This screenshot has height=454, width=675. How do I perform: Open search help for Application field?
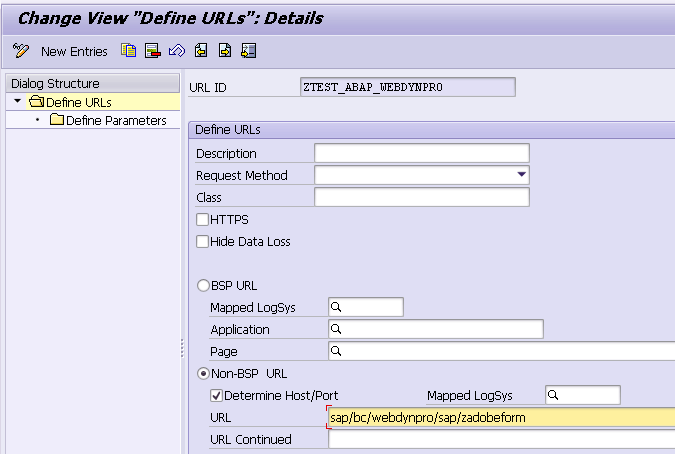336,329
